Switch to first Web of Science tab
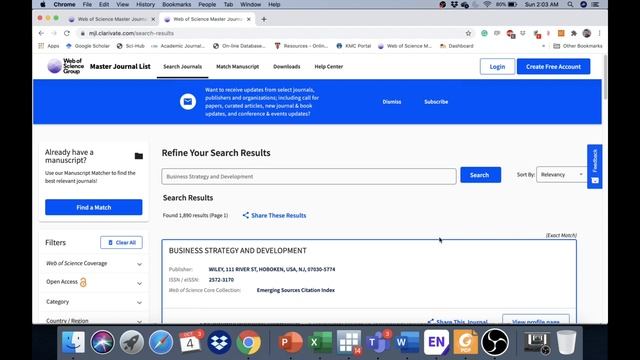Image resolution: width=640 pixels, height=360 pixels. pyautogui.click(x=111, y=19)
